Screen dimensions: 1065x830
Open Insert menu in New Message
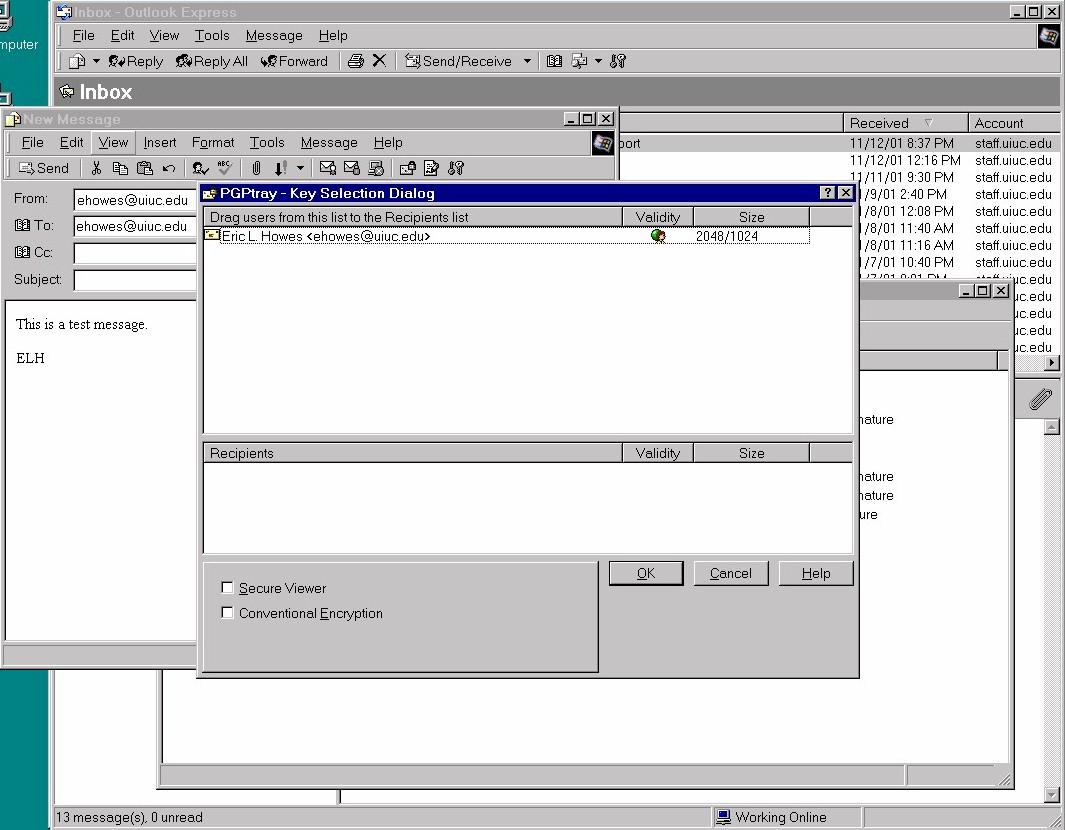click(160, 143)
